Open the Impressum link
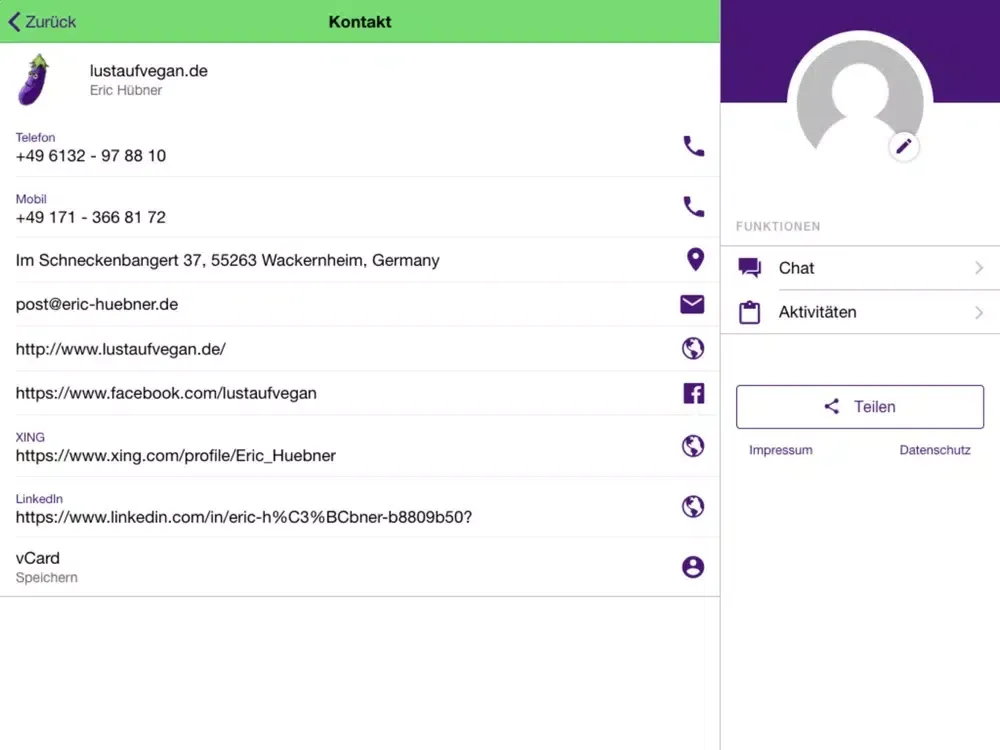1000x750 pixels. coord(781,450)
